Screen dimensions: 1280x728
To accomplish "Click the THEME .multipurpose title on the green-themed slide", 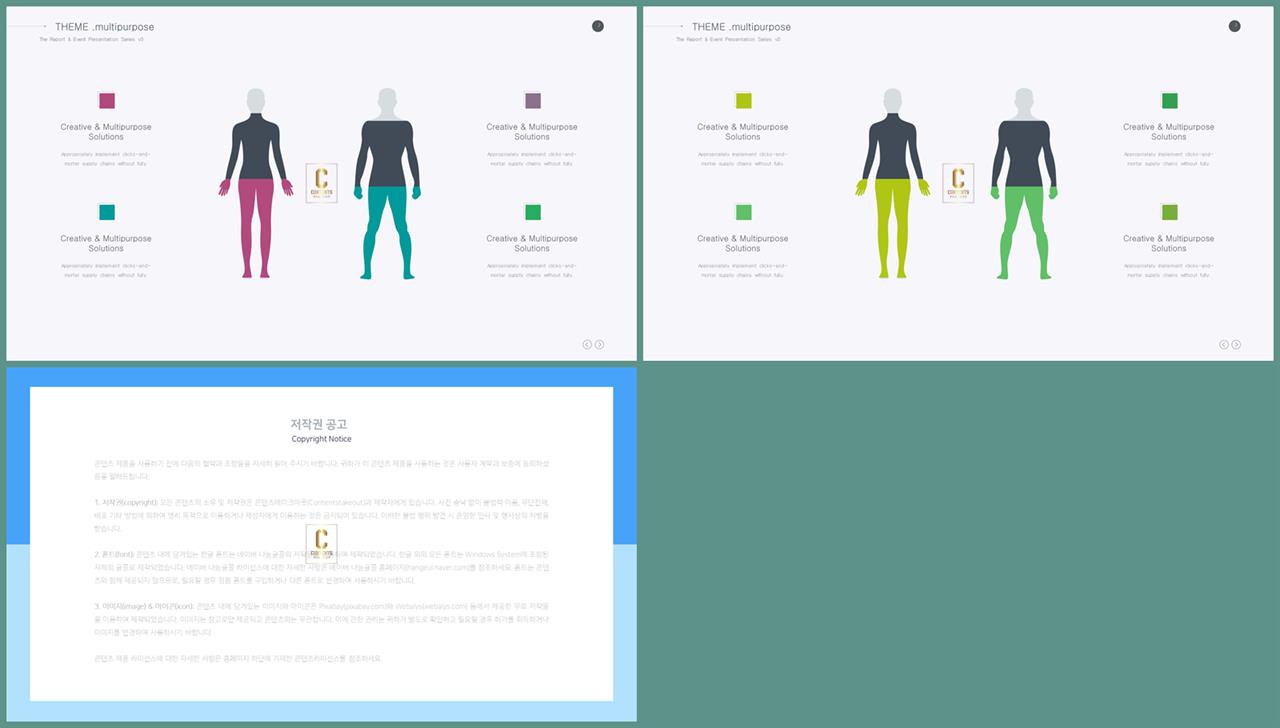I will tap(741, 27).
